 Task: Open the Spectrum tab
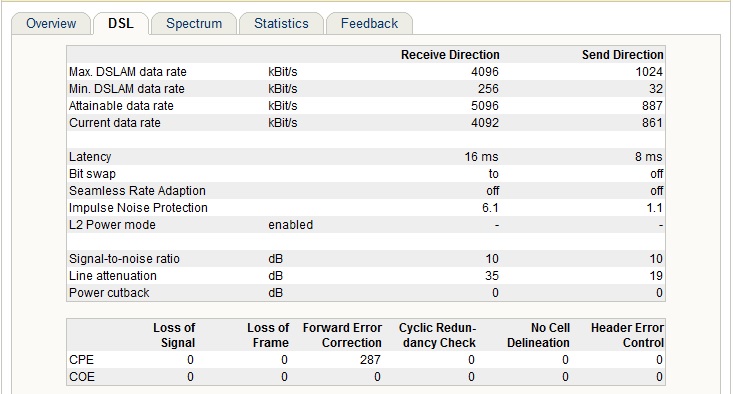tap(194, 23)
